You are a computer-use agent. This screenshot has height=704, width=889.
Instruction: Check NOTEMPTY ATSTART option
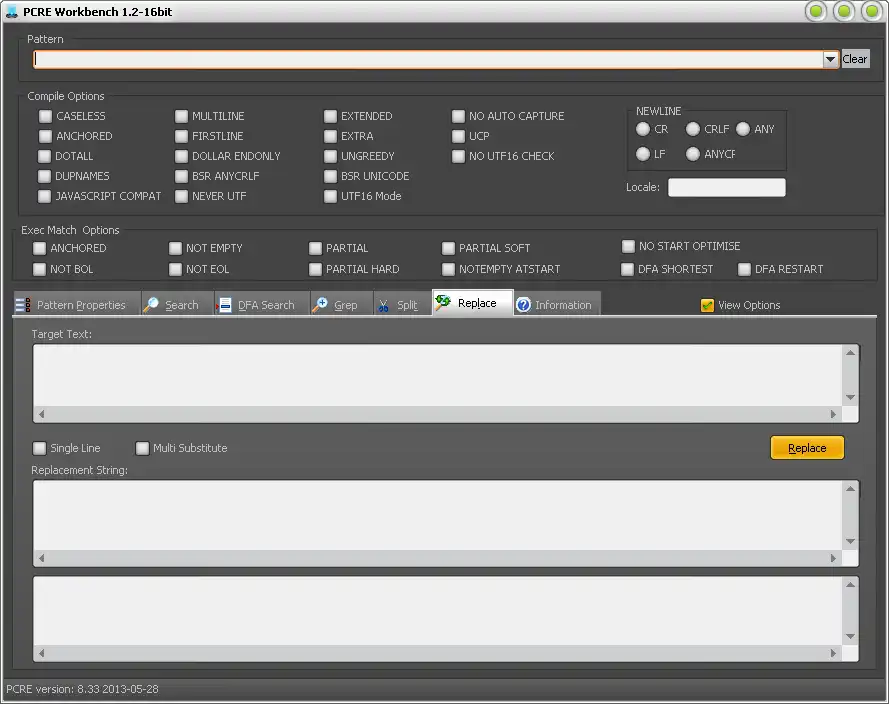pyautogui.click(x=448, y=269)
